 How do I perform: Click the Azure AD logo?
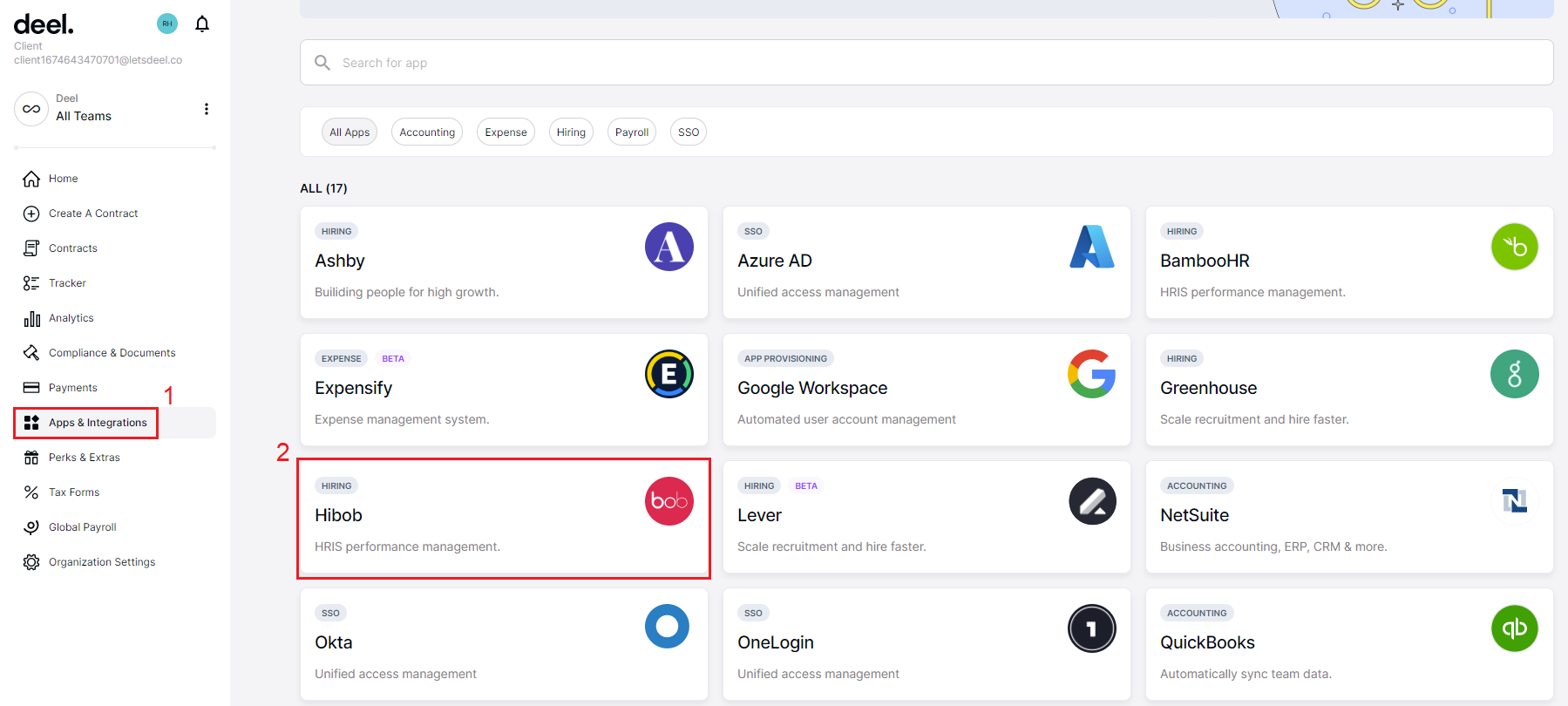point(1092,247)
